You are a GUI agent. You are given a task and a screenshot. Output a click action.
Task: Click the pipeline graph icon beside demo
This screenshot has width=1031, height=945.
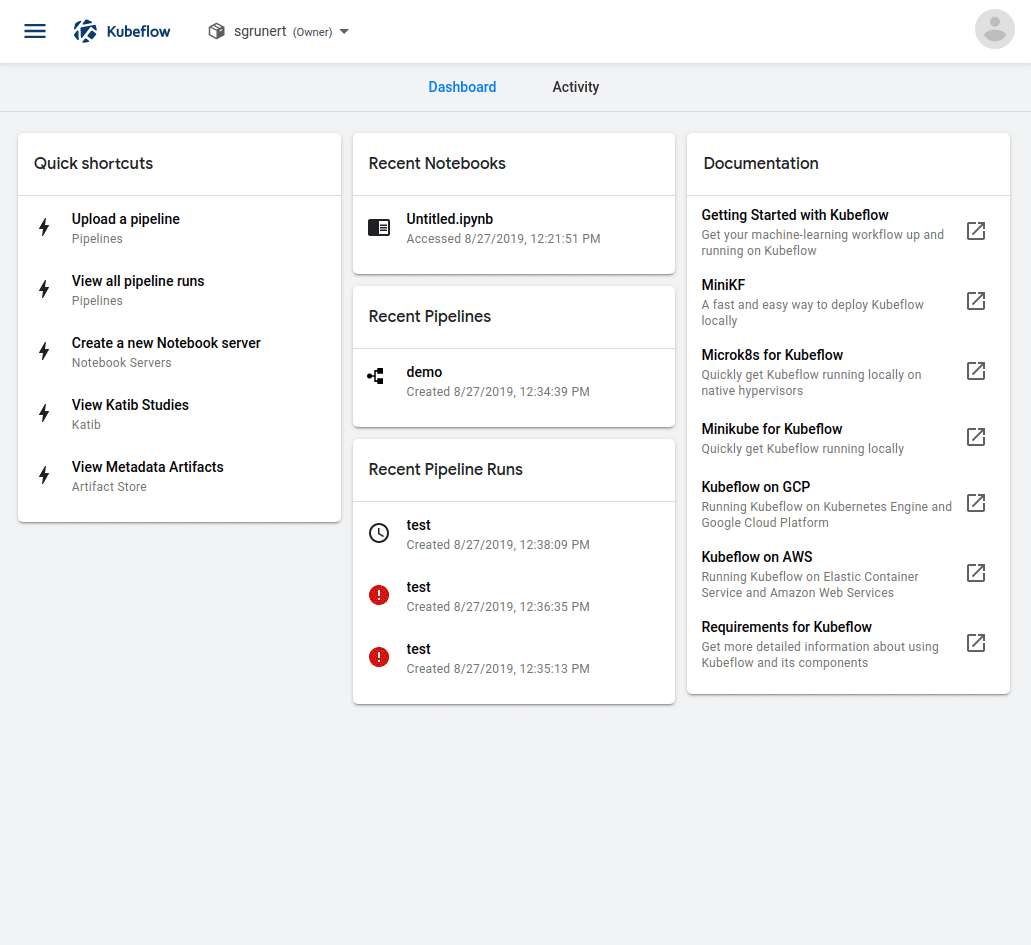tap(375, 376)
